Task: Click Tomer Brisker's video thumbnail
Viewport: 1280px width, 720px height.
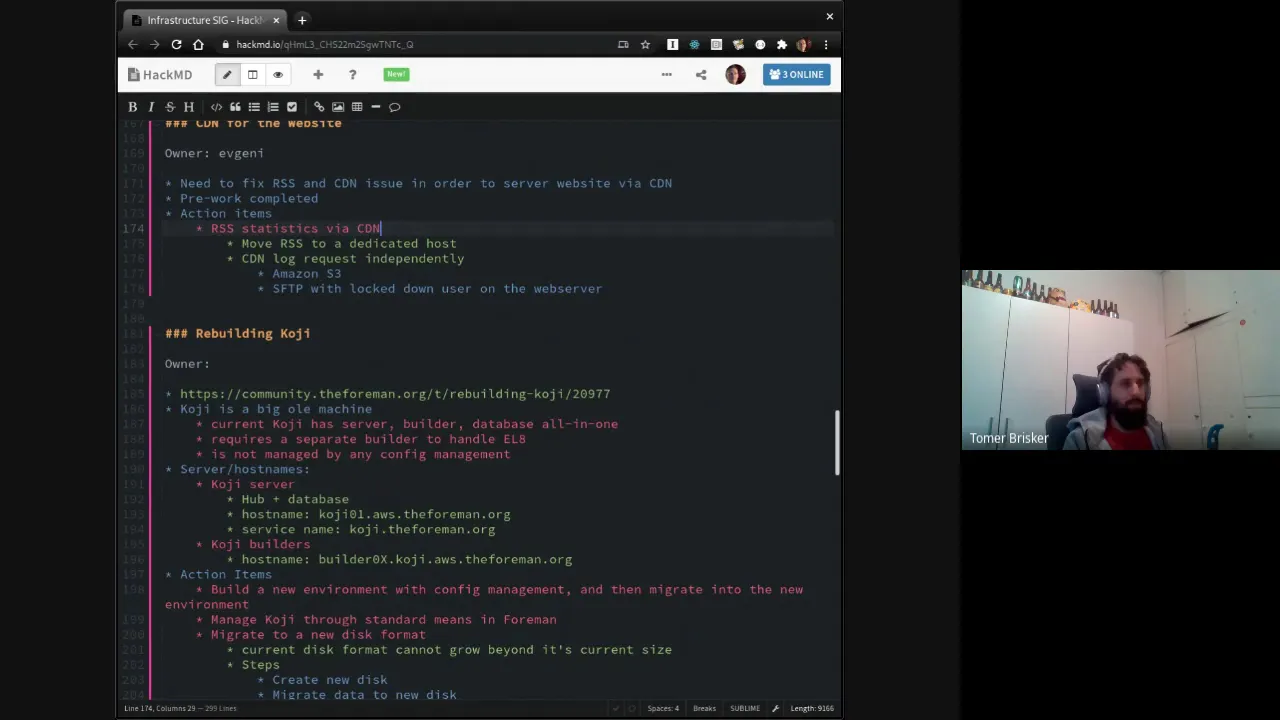Action: tap(1120, 360)
